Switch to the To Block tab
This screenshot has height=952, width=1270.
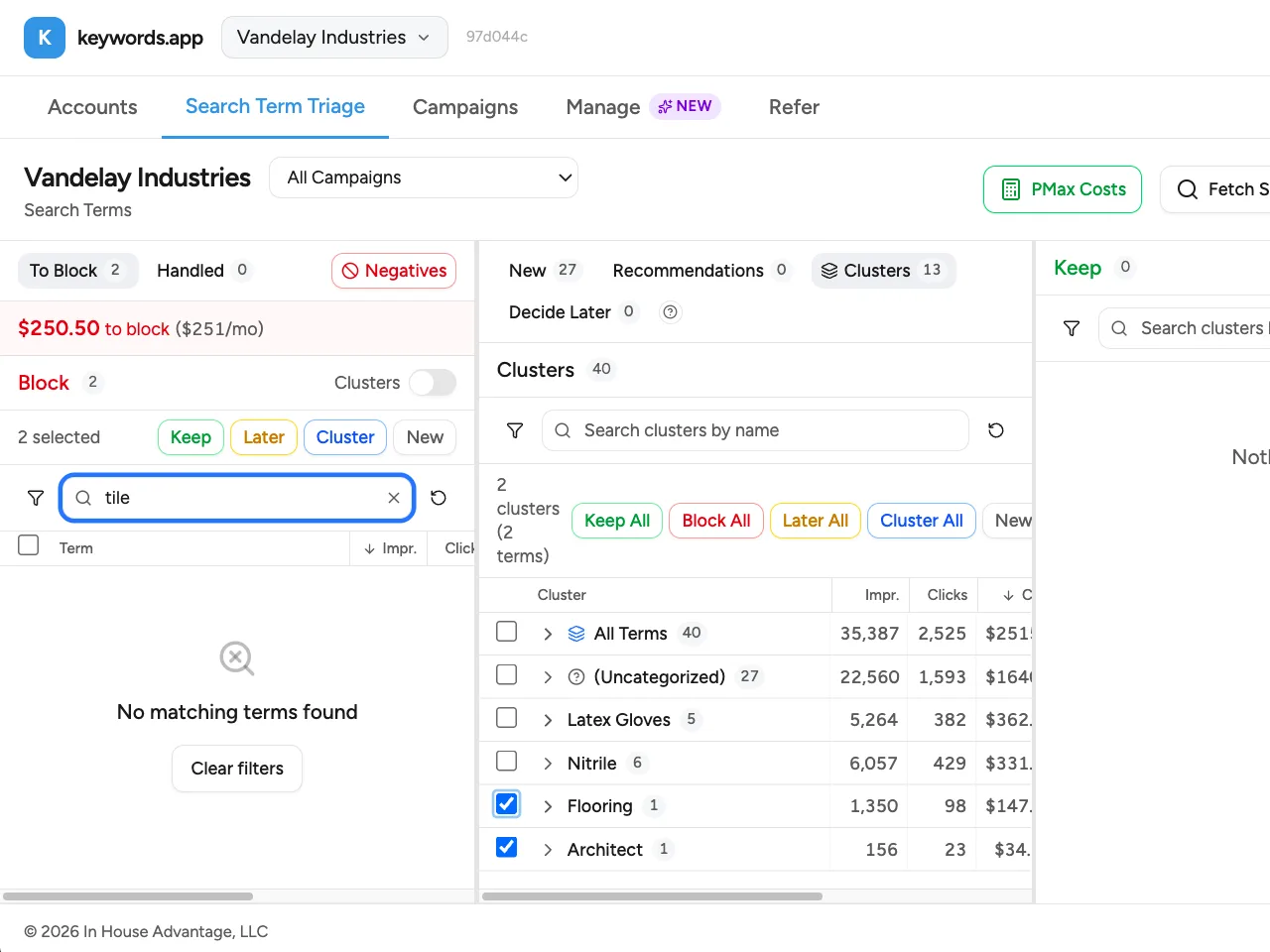point(77,271)
